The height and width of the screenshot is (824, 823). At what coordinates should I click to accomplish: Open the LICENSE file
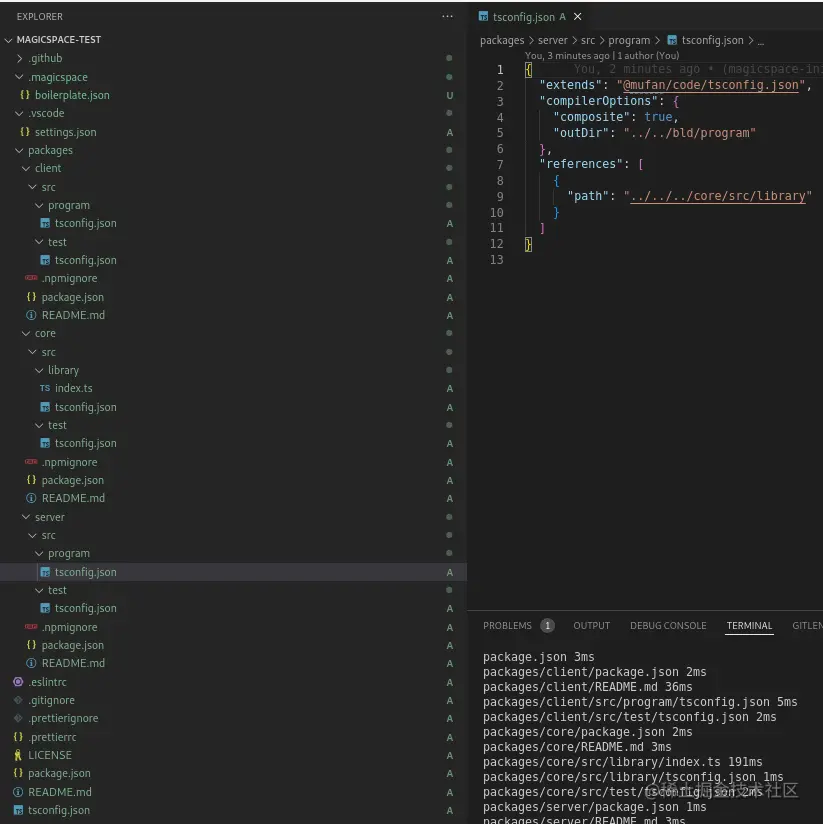pos(50,755)
